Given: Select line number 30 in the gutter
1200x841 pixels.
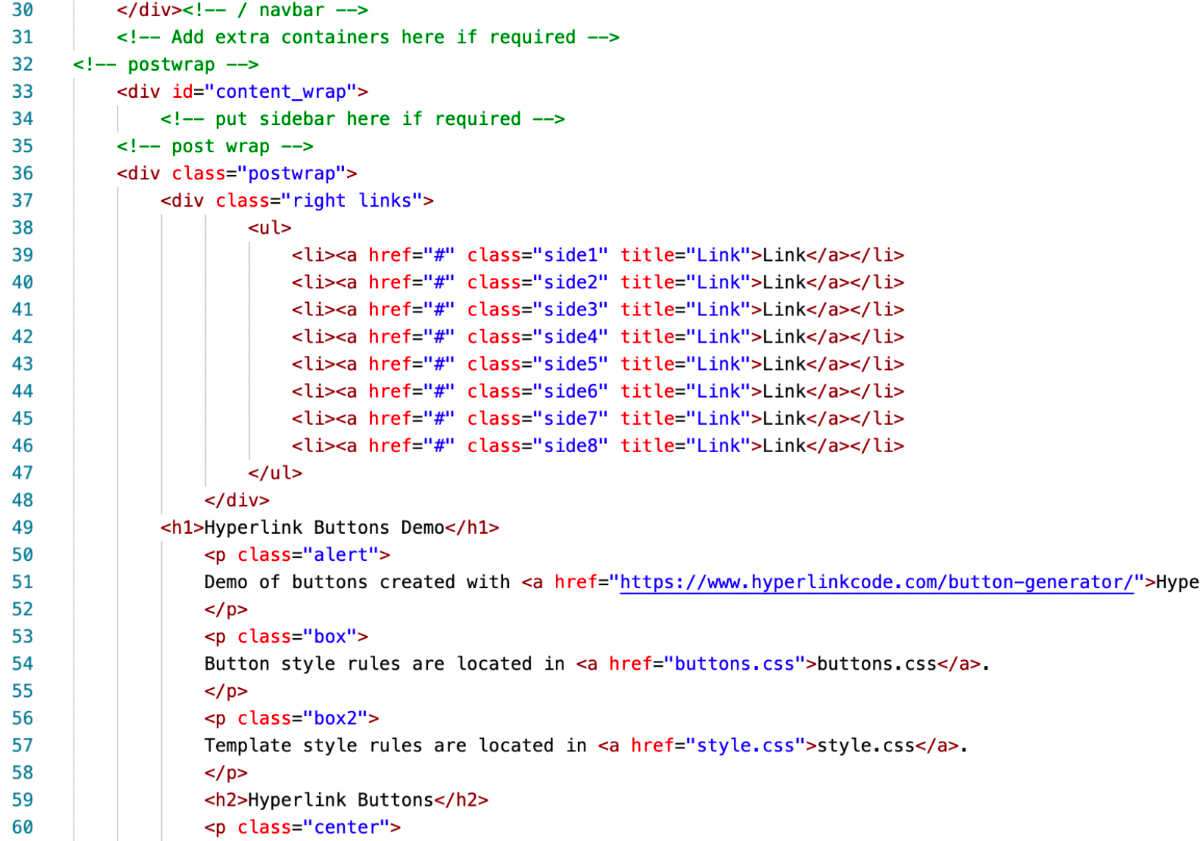Looking at the screenshot, I should [x=24, y=10].
